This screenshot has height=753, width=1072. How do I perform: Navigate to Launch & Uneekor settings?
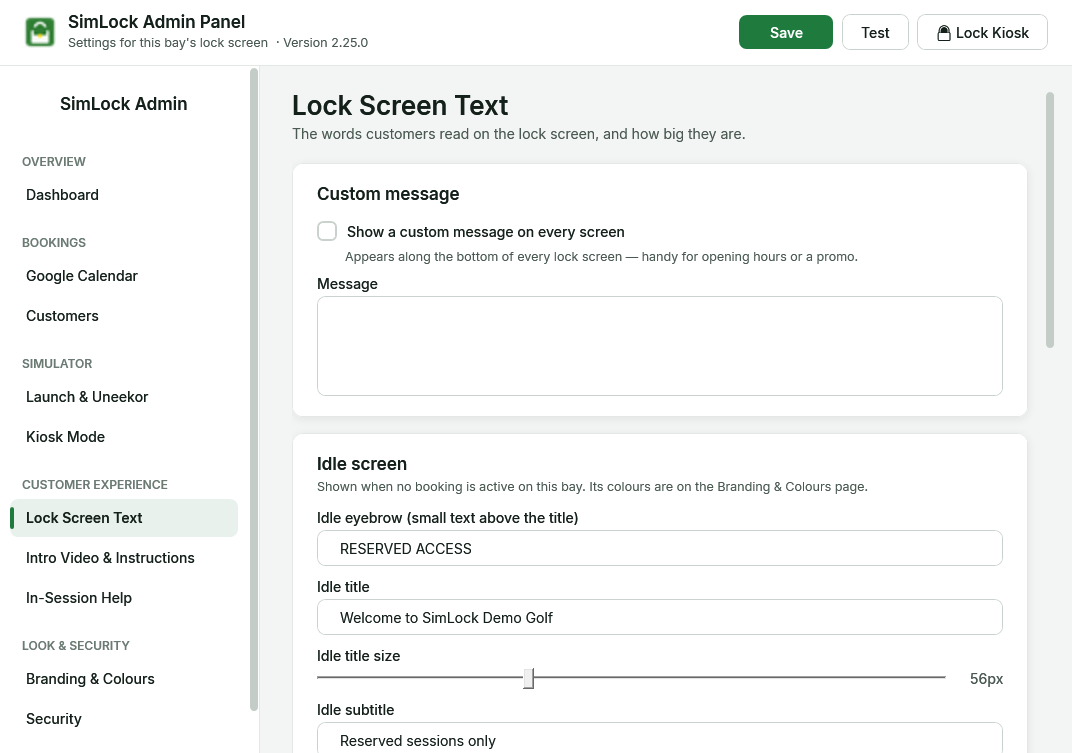point(124,397)
